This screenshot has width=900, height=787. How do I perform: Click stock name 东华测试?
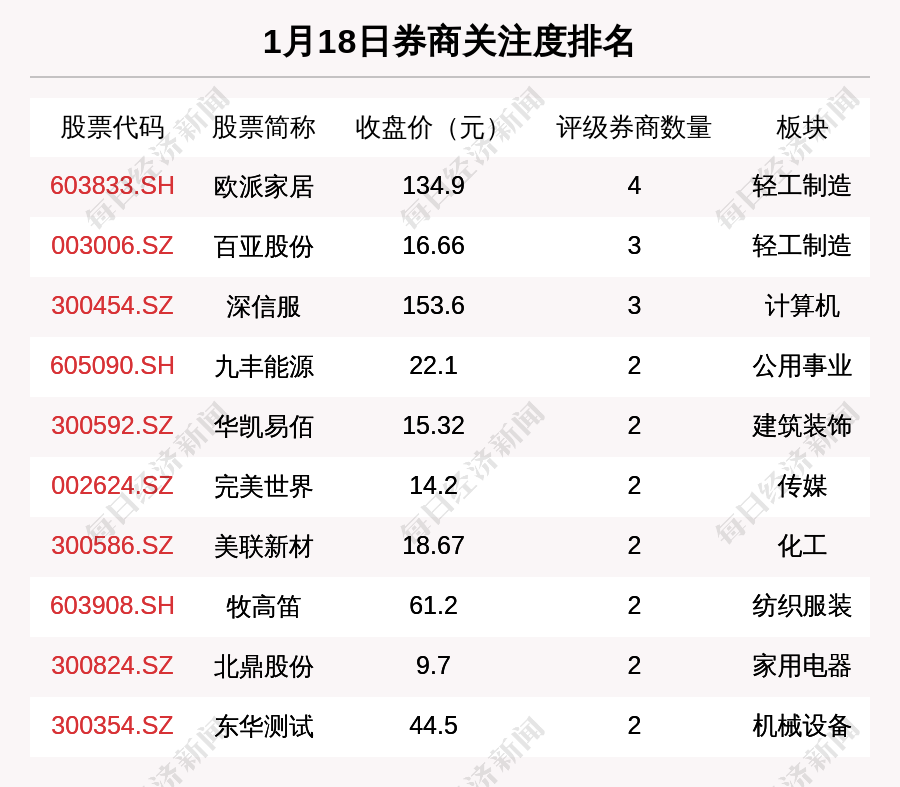pyautogui.click(x=263, y=727)
